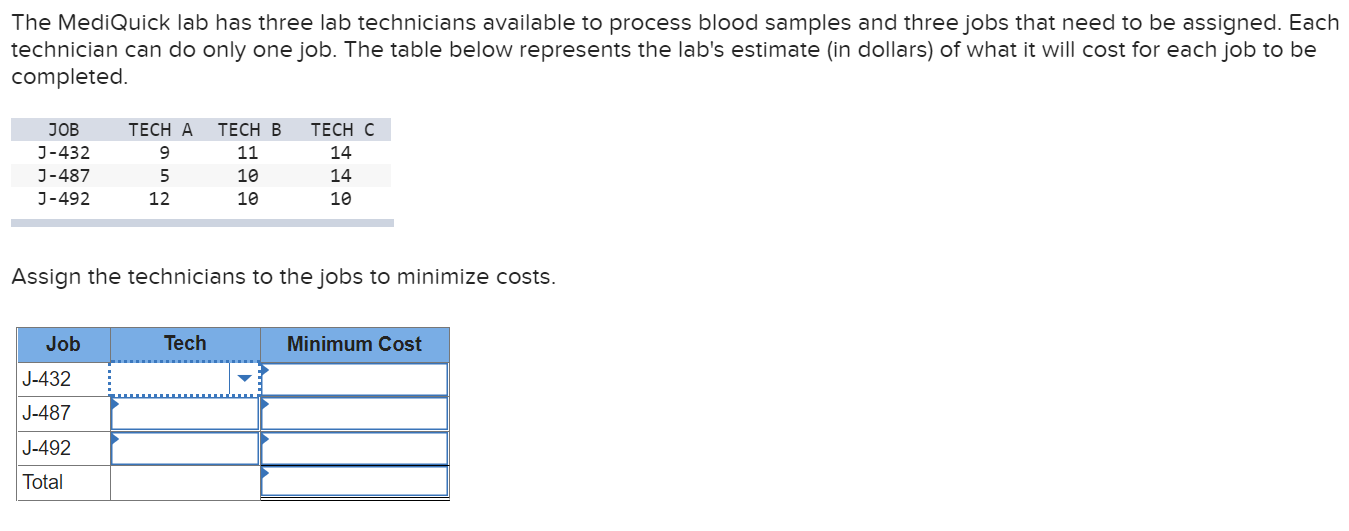Image resolution: width=1349 pixels, height=531 pixels.
Task: Click the Minimum Cost field for J-492
Action: coord(354,448)
